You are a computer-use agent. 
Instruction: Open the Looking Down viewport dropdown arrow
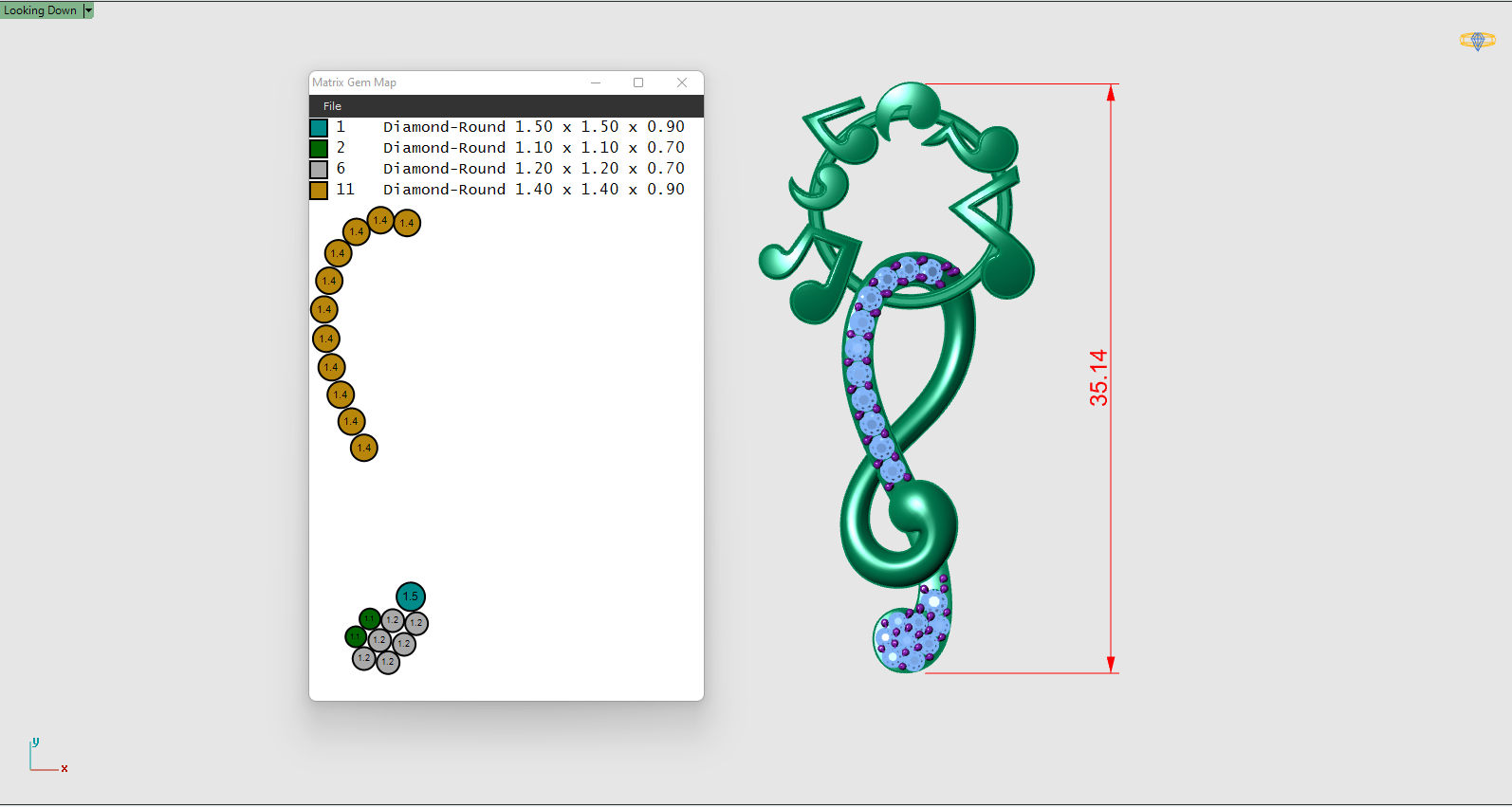pos(88,10)
